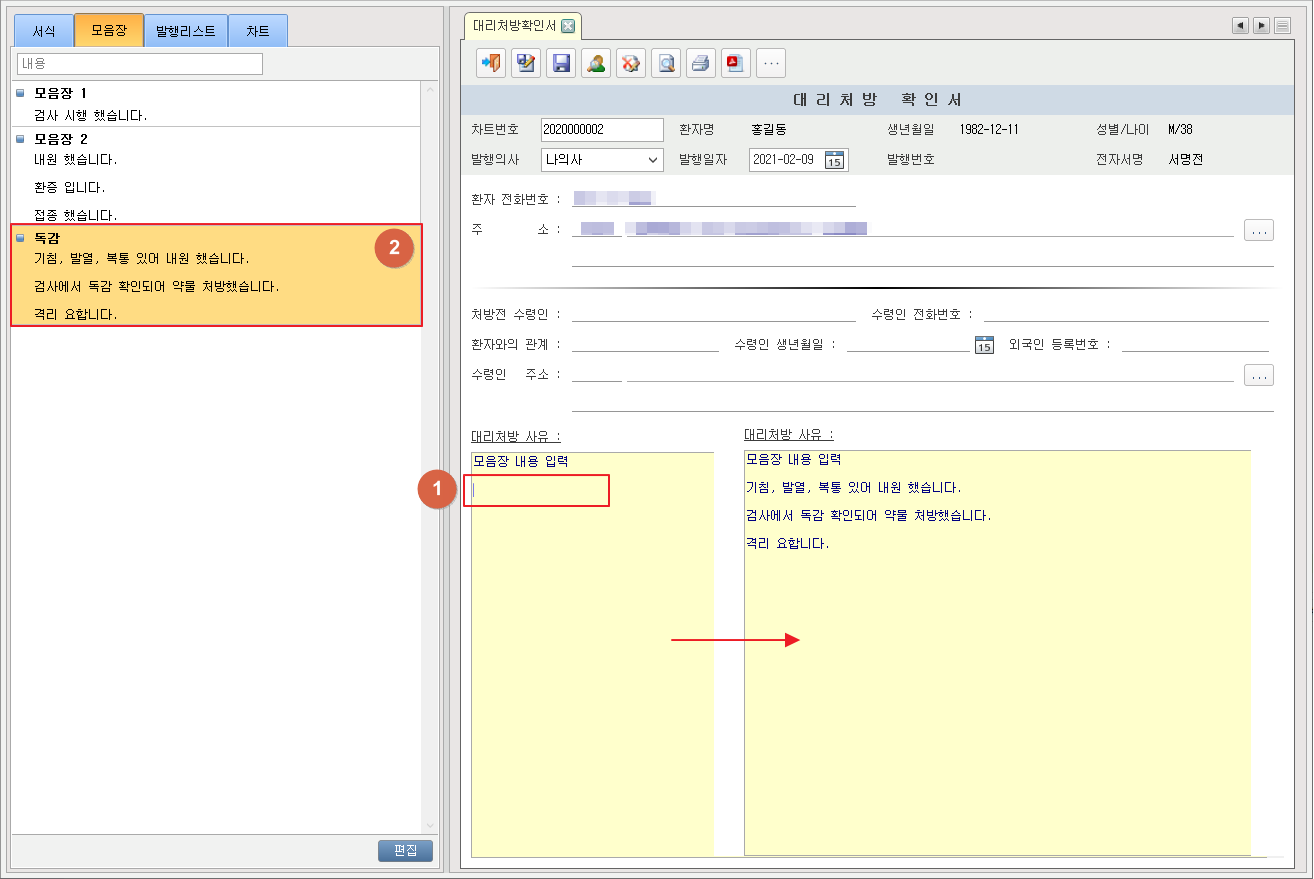This screenshot has height=879, width=1314.
Task: Click the patient search person icon
Action: tap(596, 63)
